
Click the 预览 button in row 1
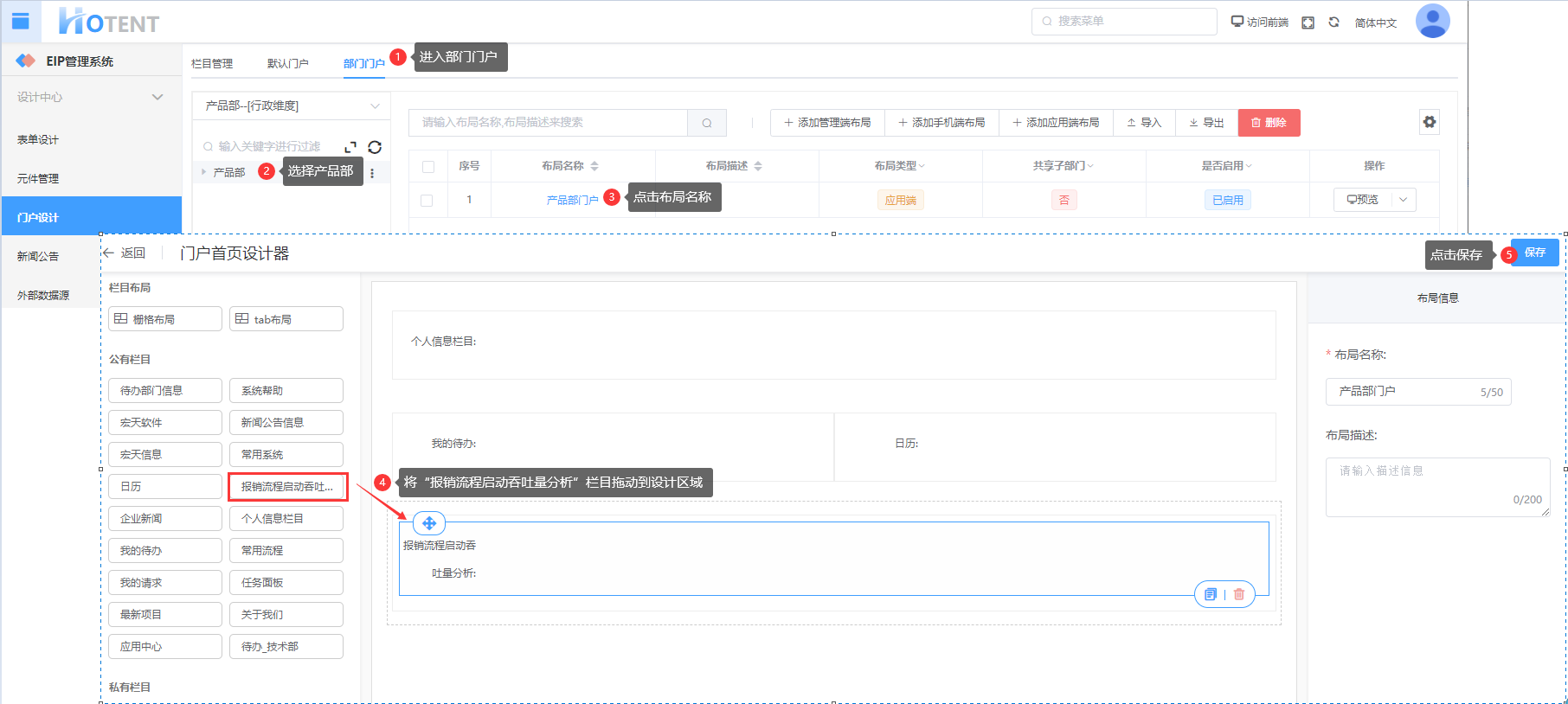(1363, 200)
